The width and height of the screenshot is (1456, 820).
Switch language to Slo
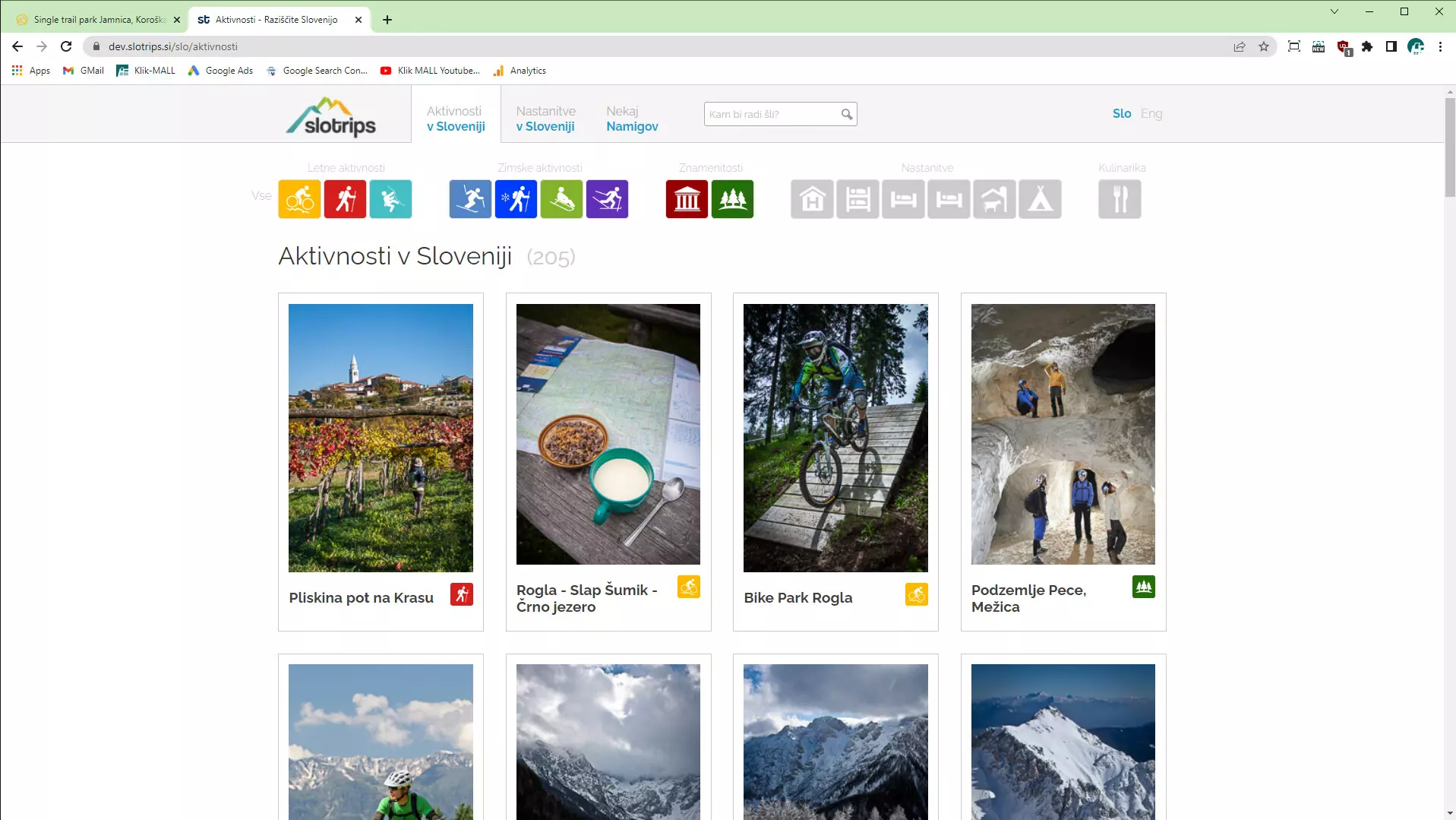tap(1121, 113)
